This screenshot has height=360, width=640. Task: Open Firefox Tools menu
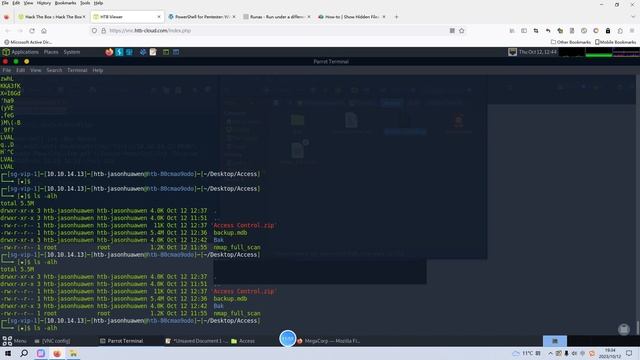pyautogui.click(x=85, y=3)
